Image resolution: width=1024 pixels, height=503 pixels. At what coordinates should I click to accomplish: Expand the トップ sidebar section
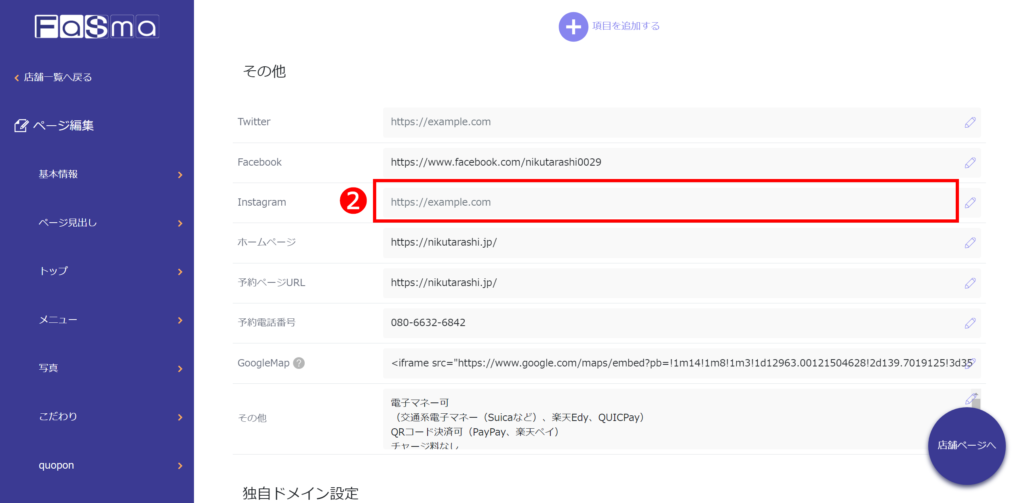tap(108, 271)
